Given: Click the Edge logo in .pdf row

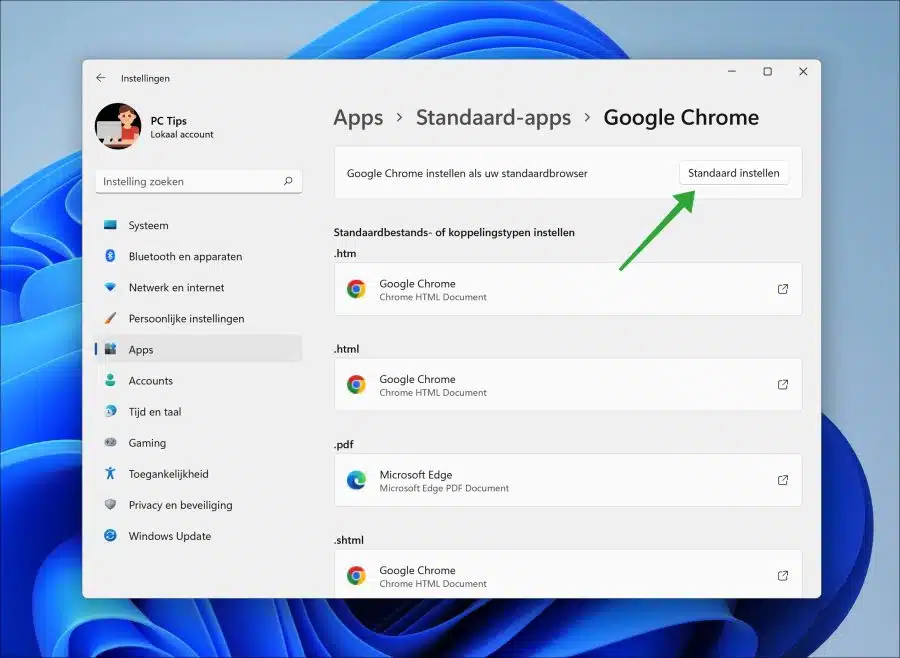Looking at the screenshot, I should click(356, 480).
